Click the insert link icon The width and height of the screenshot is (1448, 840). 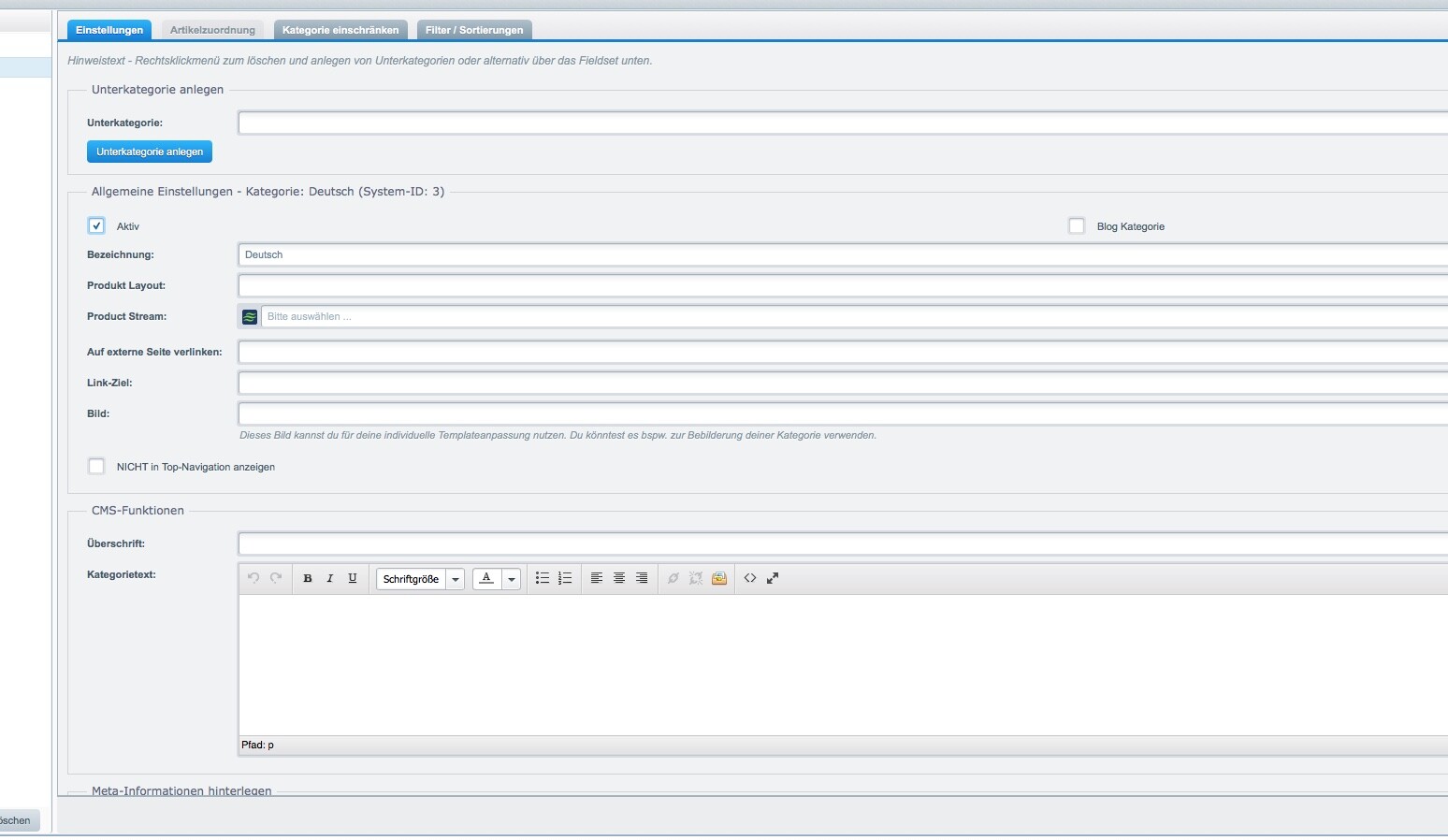(673, 578)
